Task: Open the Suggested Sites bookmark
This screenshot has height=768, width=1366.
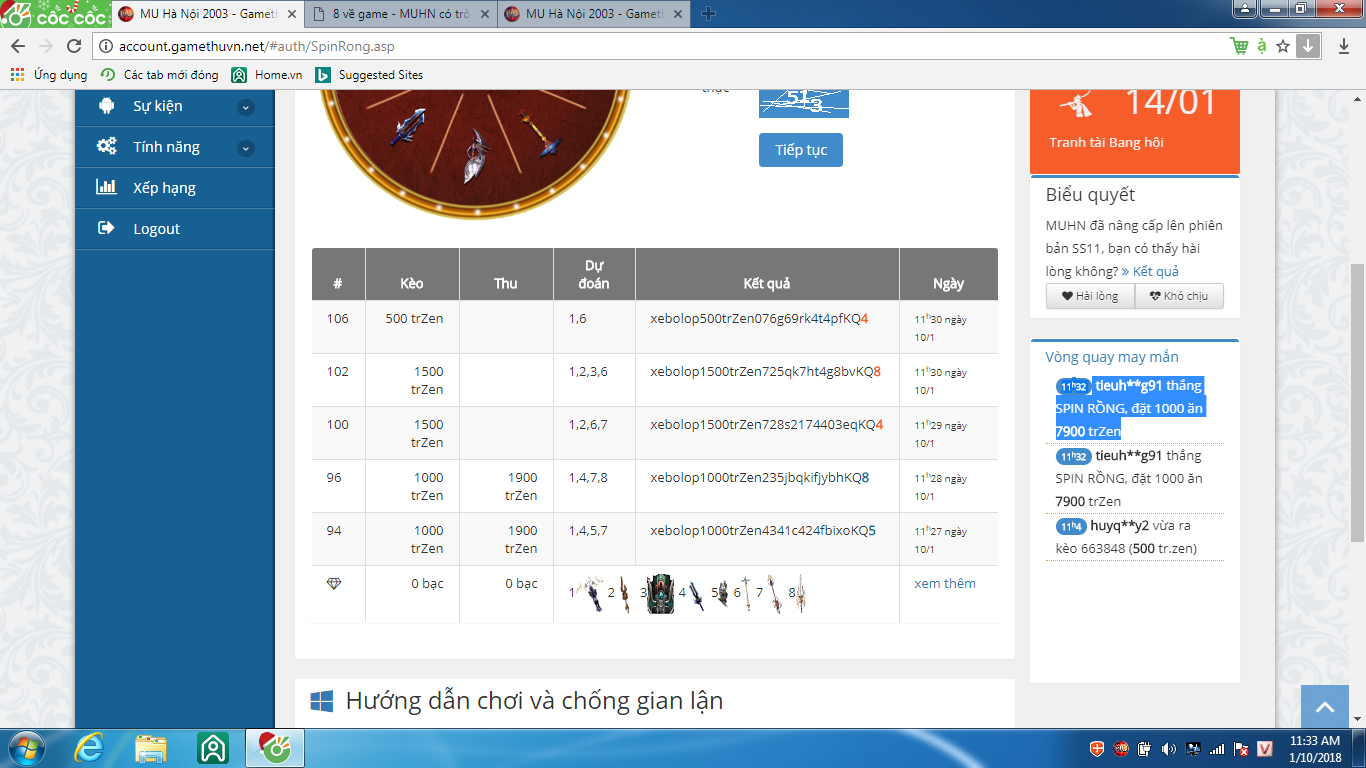Action: coord(369,75)
